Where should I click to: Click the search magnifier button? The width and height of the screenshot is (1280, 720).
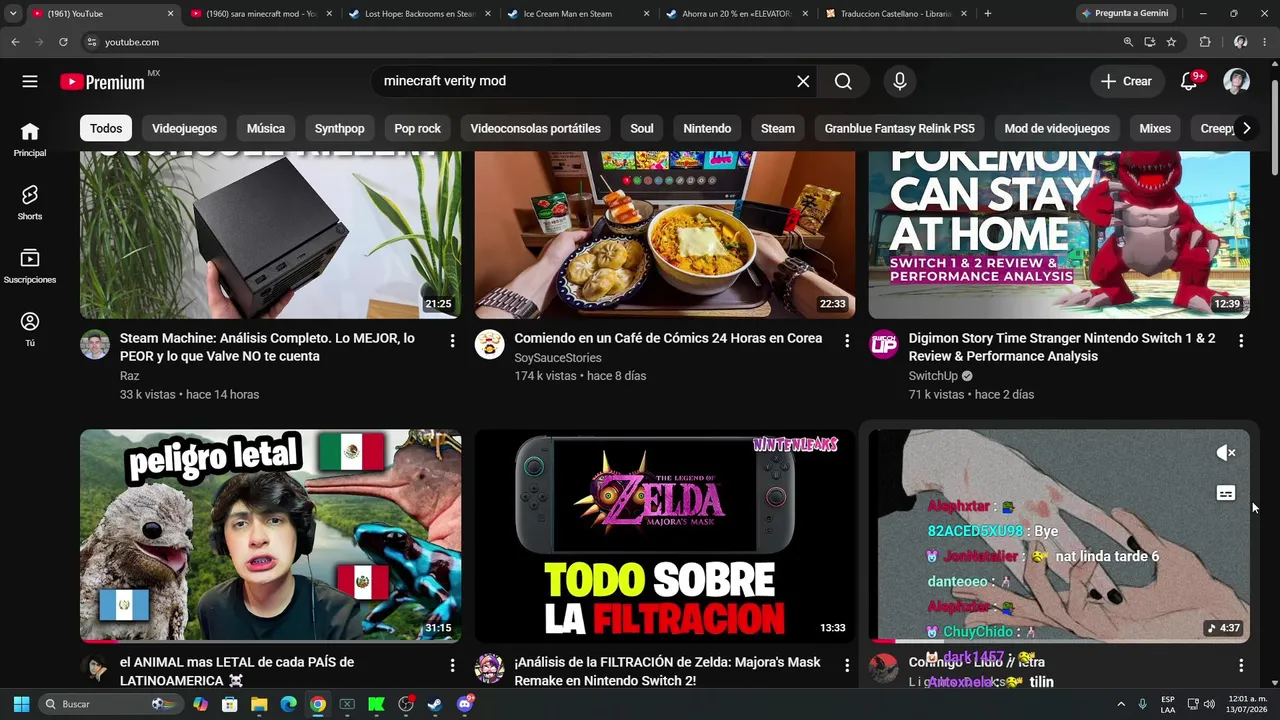coord(843,81)
